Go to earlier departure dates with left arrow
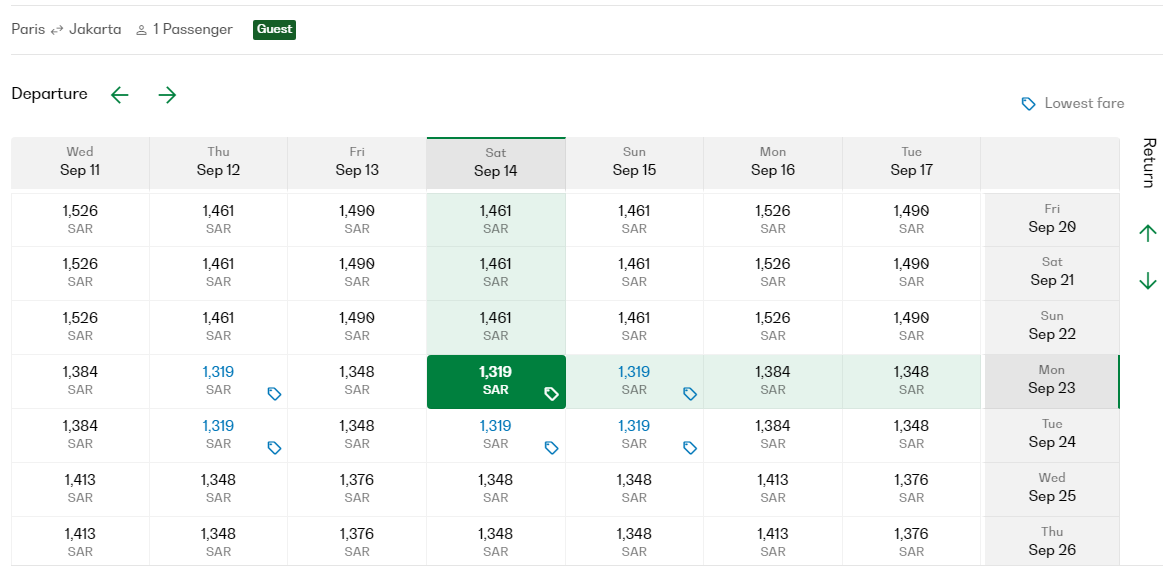The height and width of the screenshot is (574, 1168). 120,95
